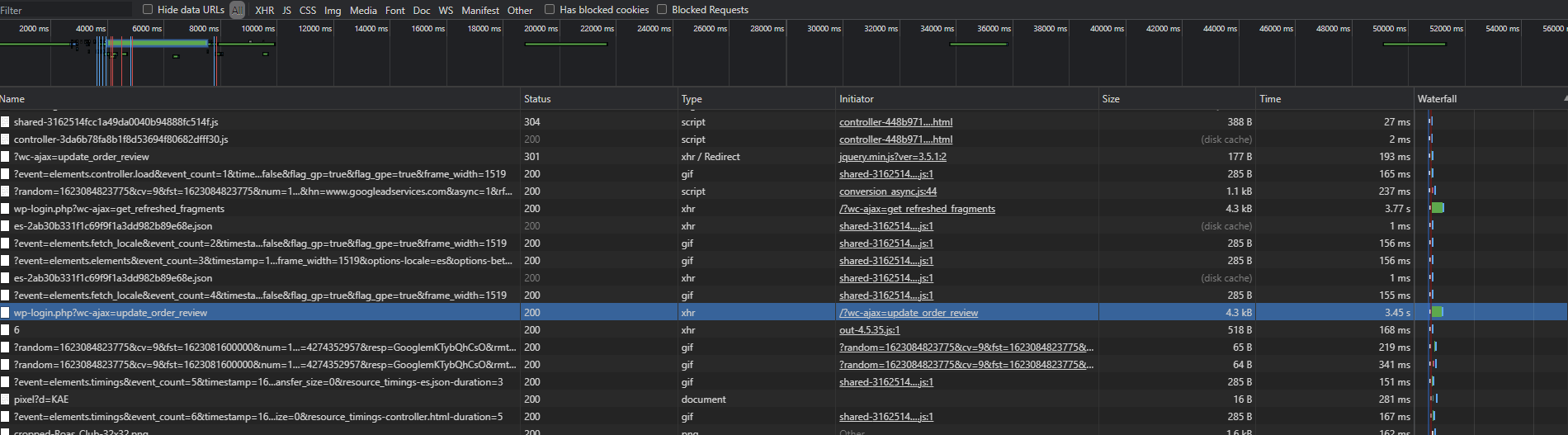Open initiator link conversion_async.js:44

coord(888,191)
